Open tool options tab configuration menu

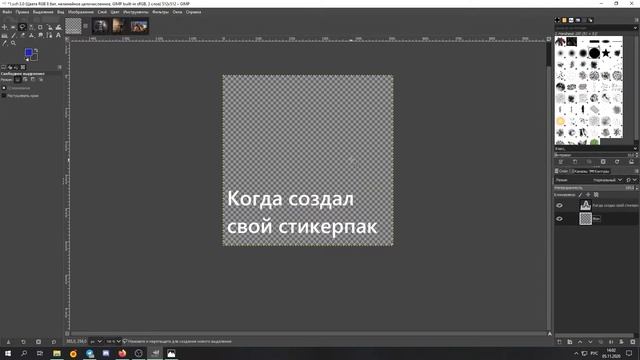[60, 67]
